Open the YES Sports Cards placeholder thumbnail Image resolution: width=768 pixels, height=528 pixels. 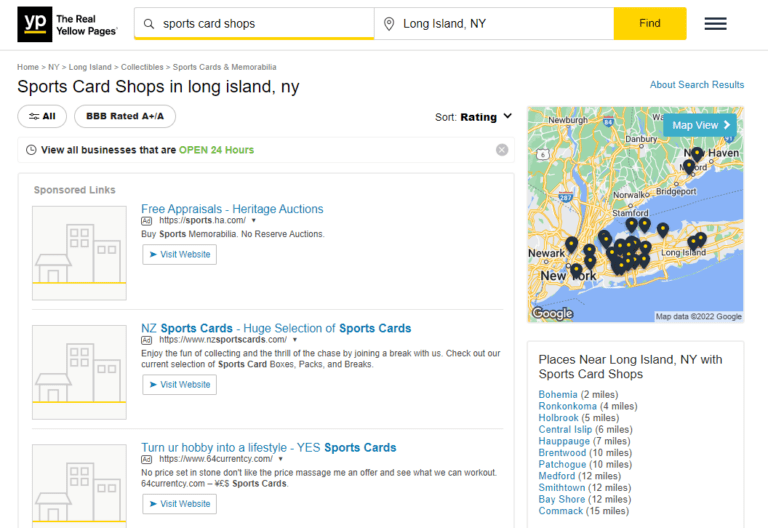point(79,485)
